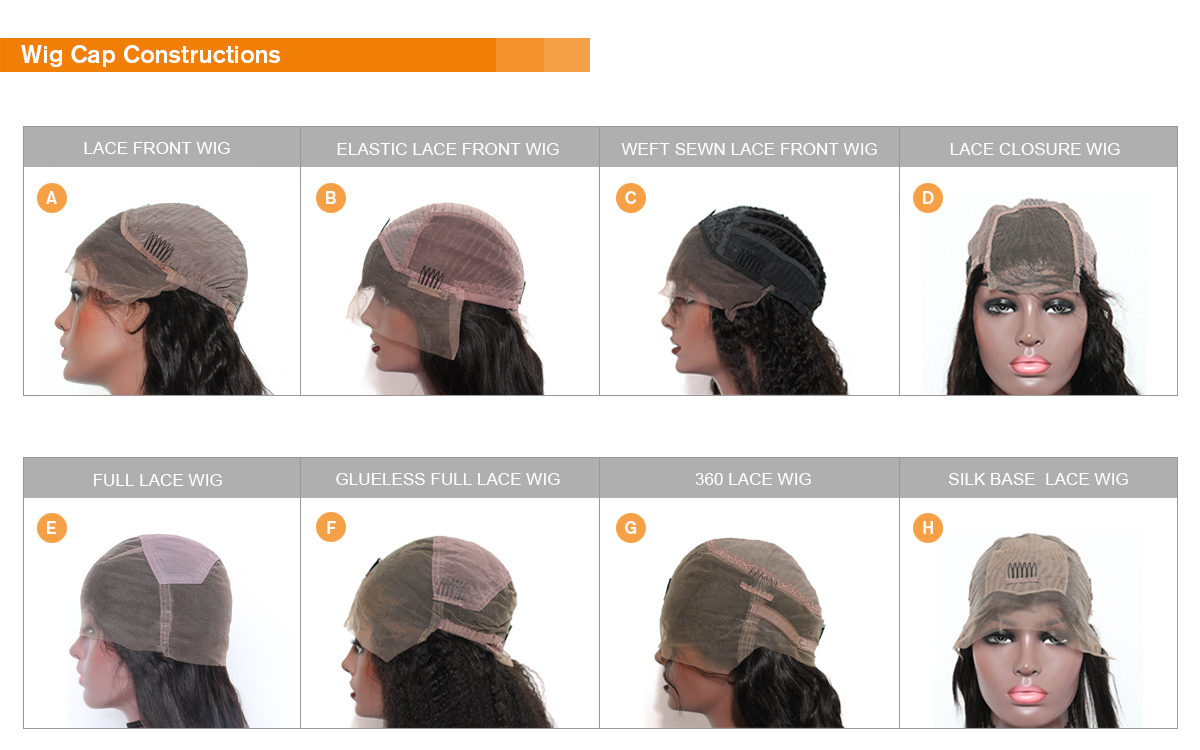Select the Silk Base Lace Wig header
This screenshot has width=1200, height=750.
click(1038, 478)
